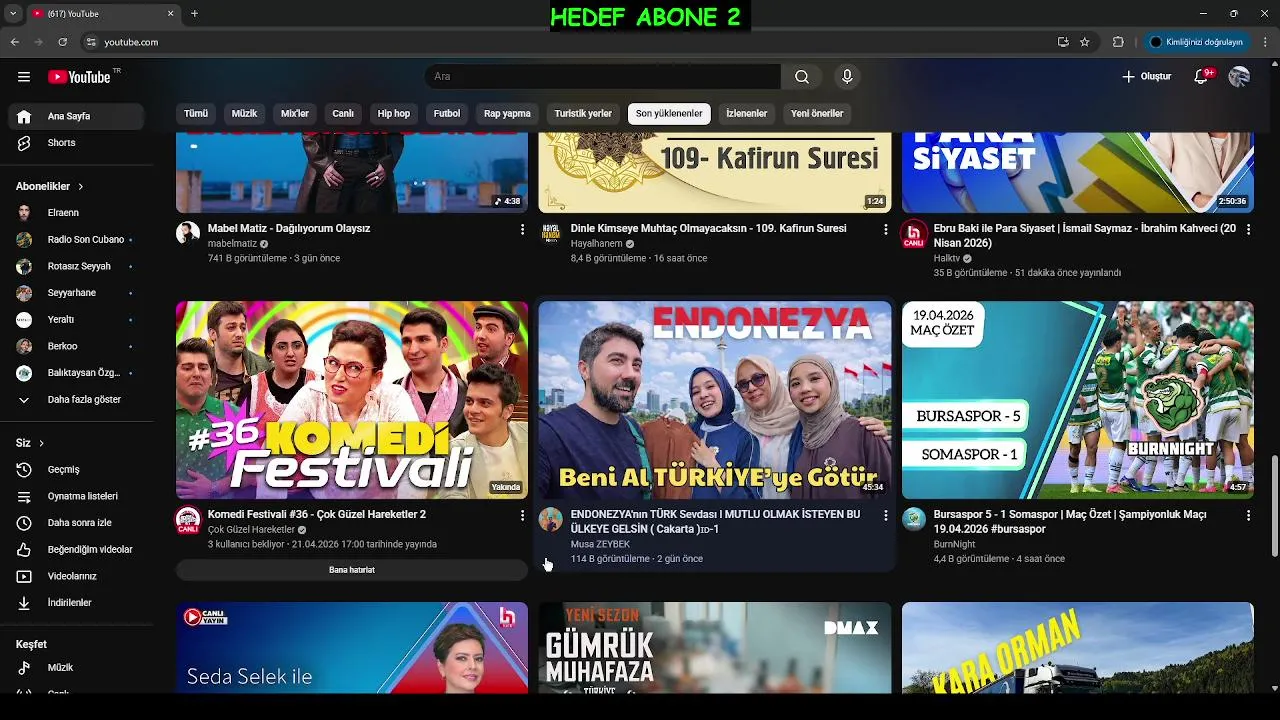Expand Daha fazla göster subscriptions
This screenshot has height=720, width=1280.
pos(76,400)
